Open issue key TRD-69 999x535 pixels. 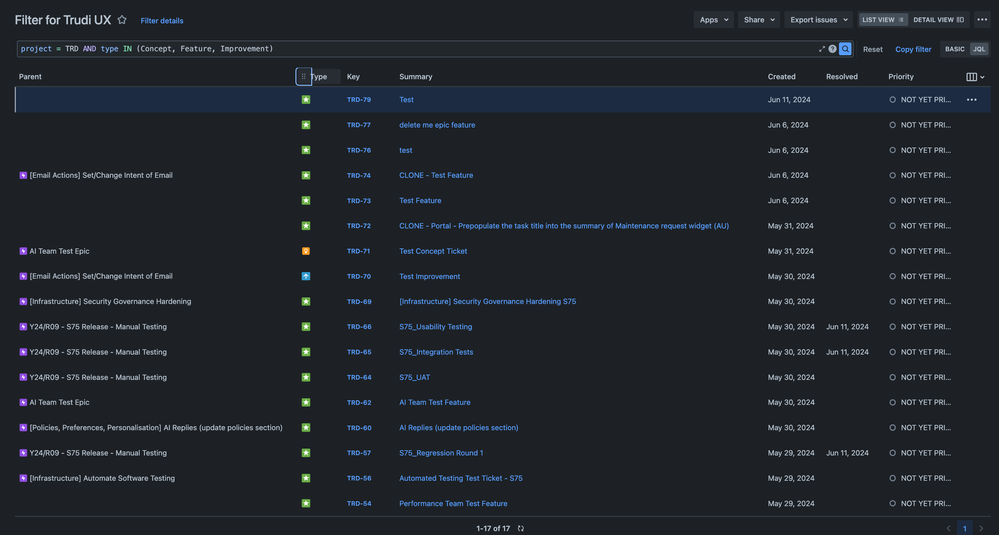[359, 301]
